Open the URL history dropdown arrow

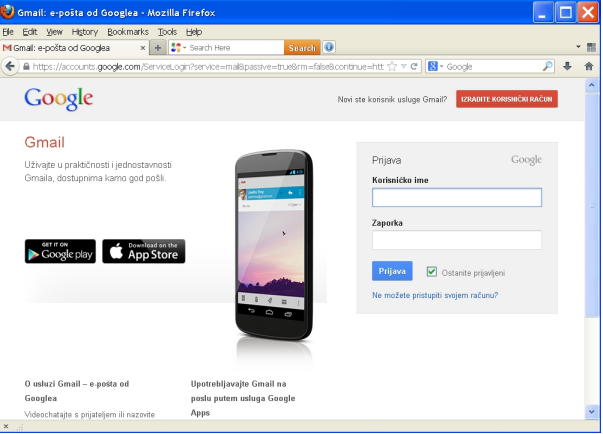[403, 67]
